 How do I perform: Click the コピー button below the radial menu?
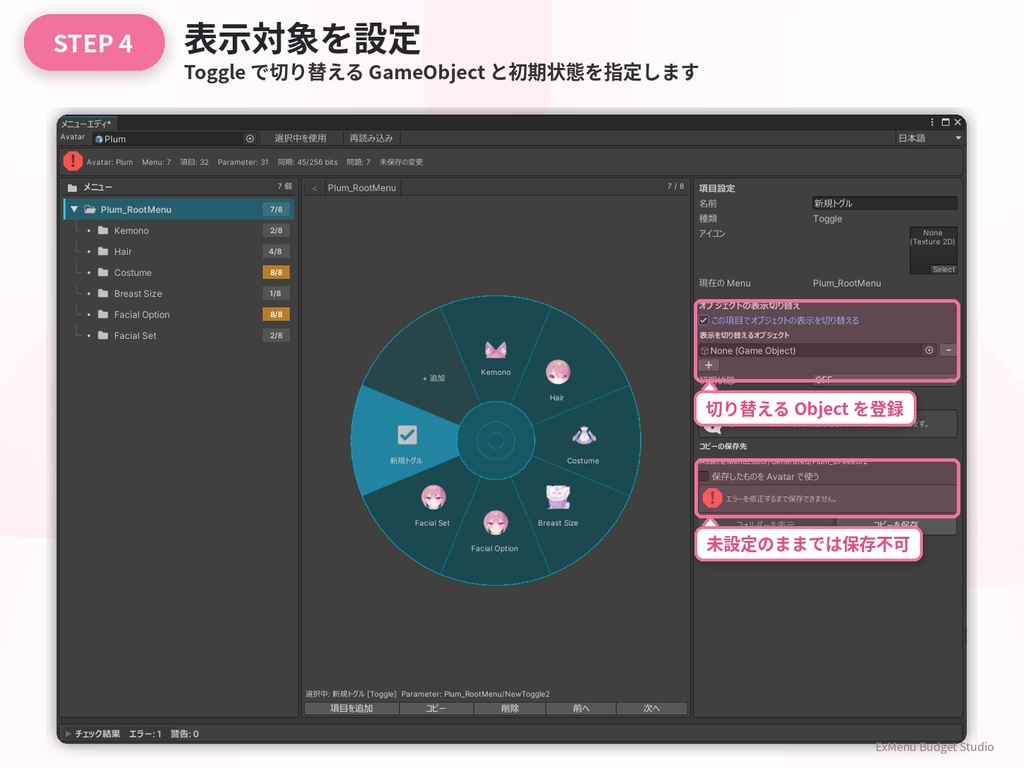point(436,709)
